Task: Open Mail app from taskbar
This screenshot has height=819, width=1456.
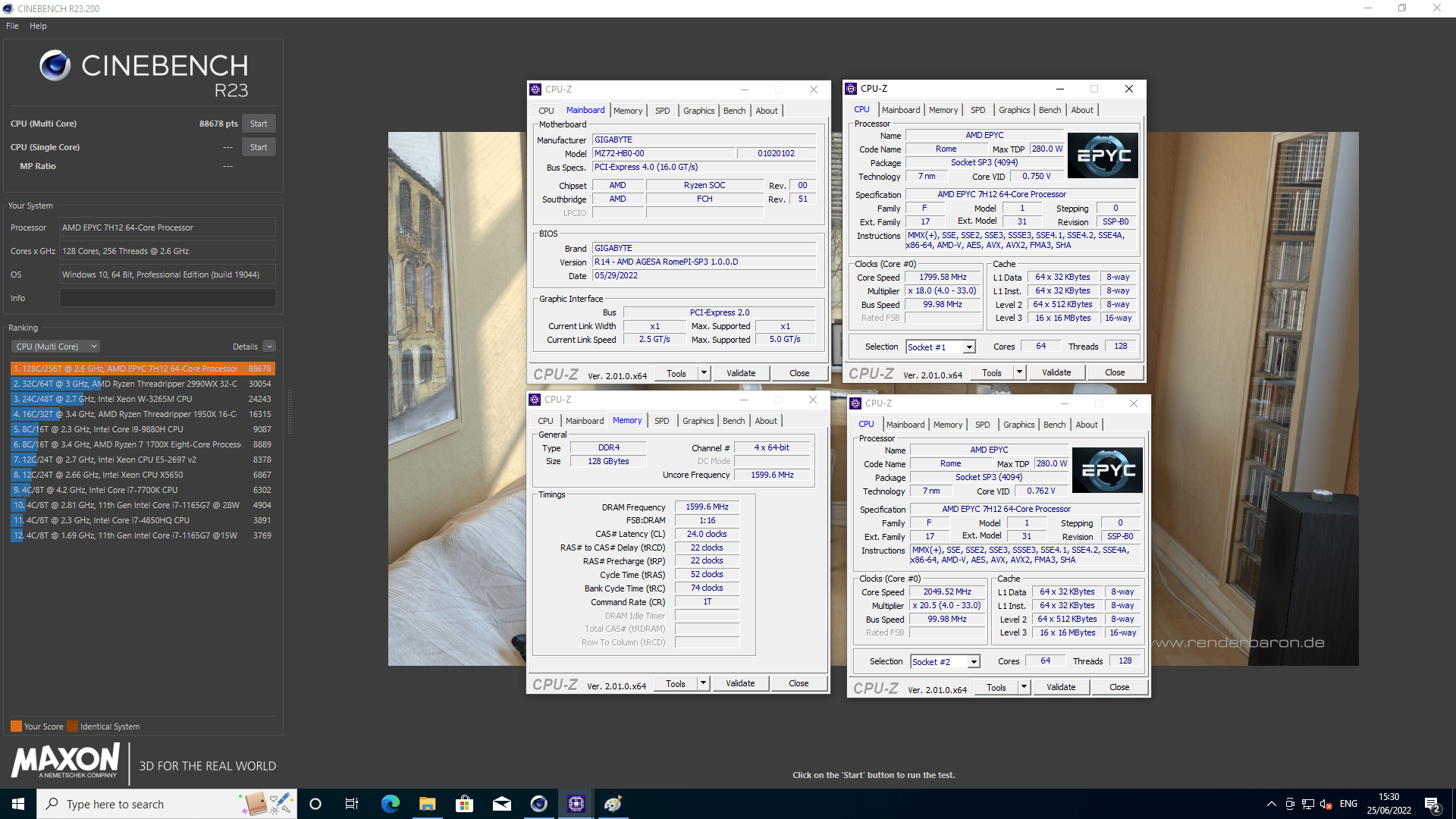Action: pos(501,804)
